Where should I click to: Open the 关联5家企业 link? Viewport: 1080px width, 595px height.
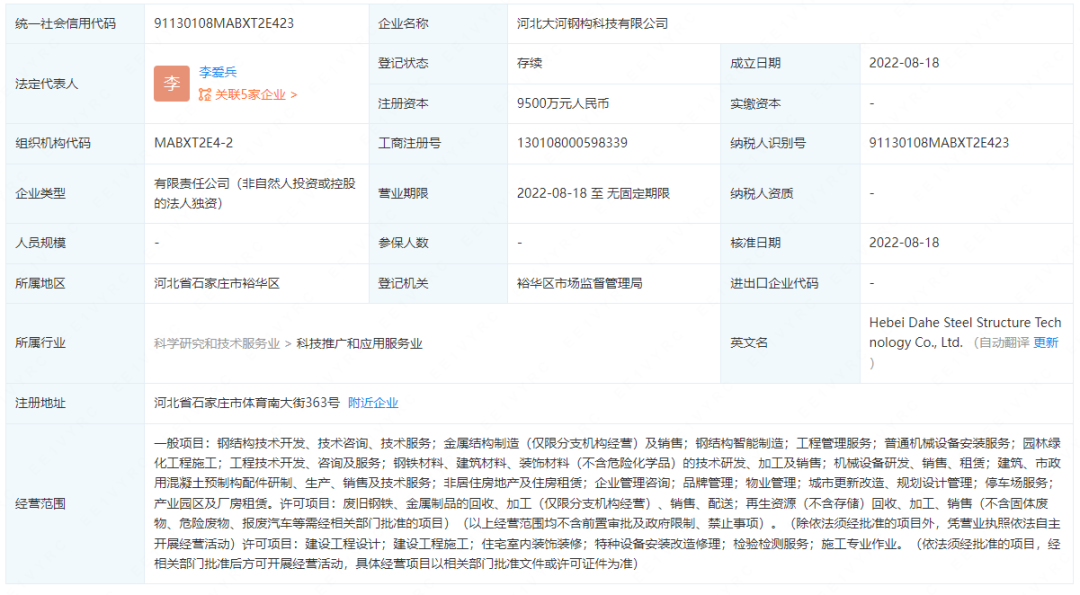[256, 95]
